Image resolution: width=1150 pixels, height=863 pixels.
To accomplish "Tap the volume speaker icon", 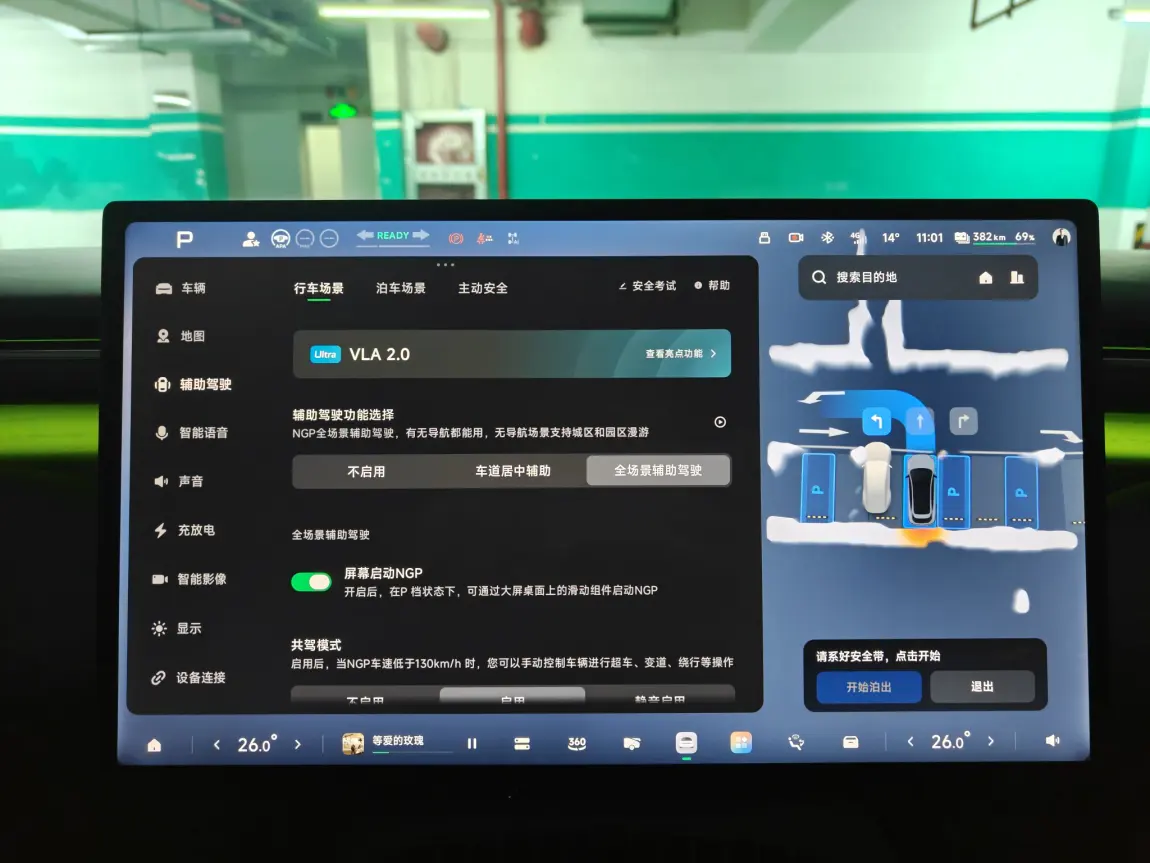I will tap(1052, 741).
